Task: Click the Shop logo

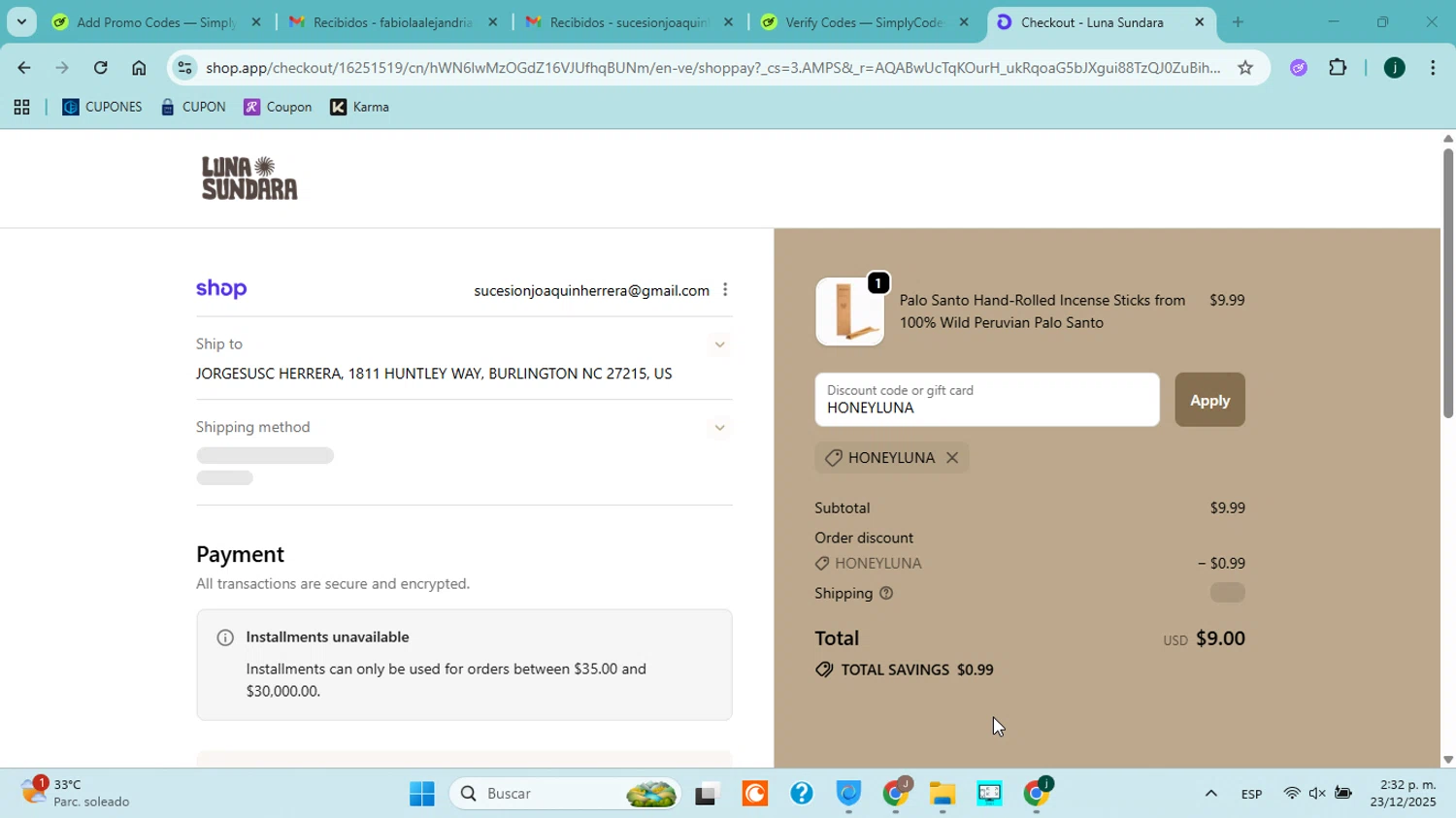Action: [x=221, y=289]
